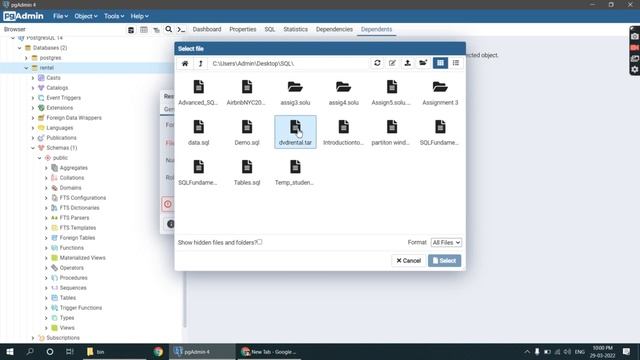Screen dimensions: 640x360
Task: Select the Demo.sql file
Action: click(247, 132)
